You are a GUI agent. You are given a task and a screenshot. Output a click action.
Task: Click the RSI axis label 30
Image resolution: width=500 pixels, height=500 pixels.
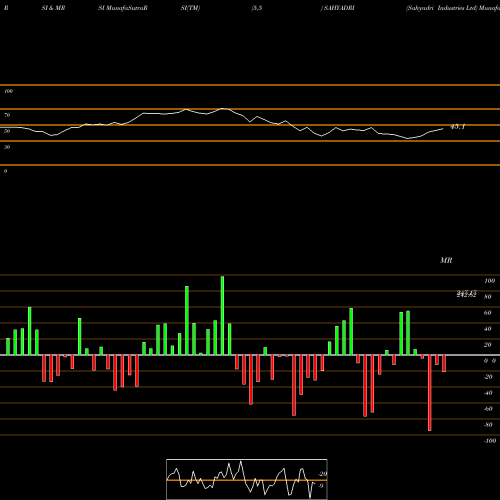[7, 147]
